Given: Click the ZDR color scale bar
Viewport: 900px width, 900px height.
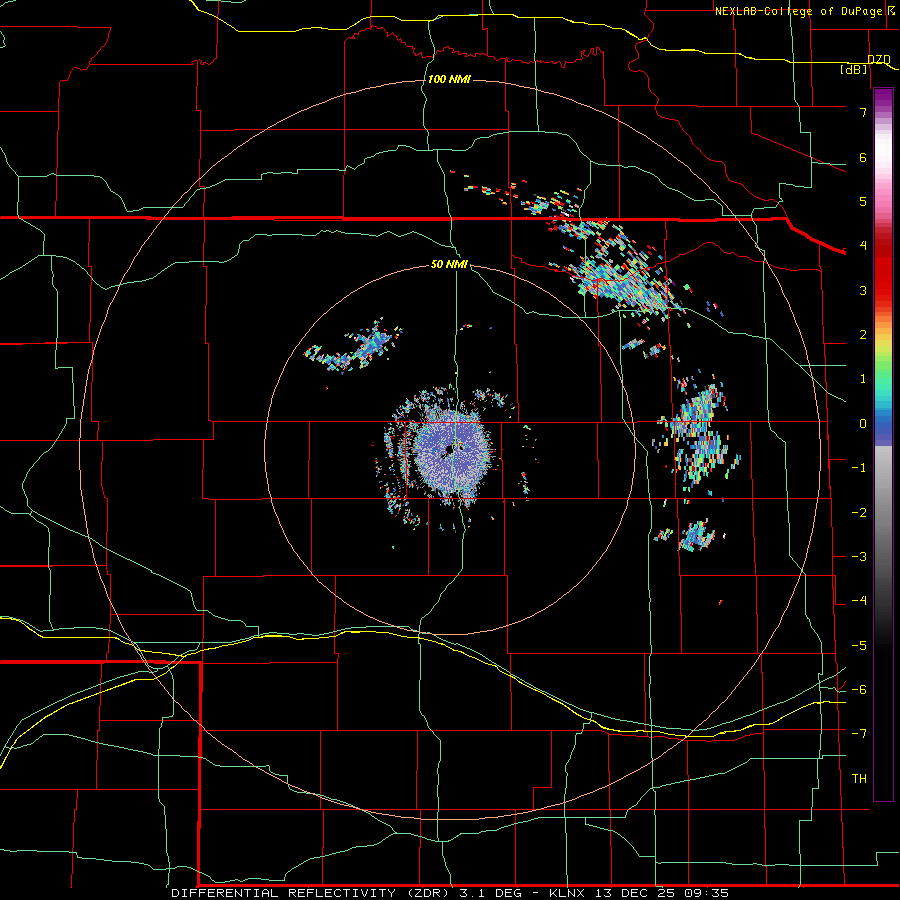Looking at the screenshot, I should click(883, 444).
